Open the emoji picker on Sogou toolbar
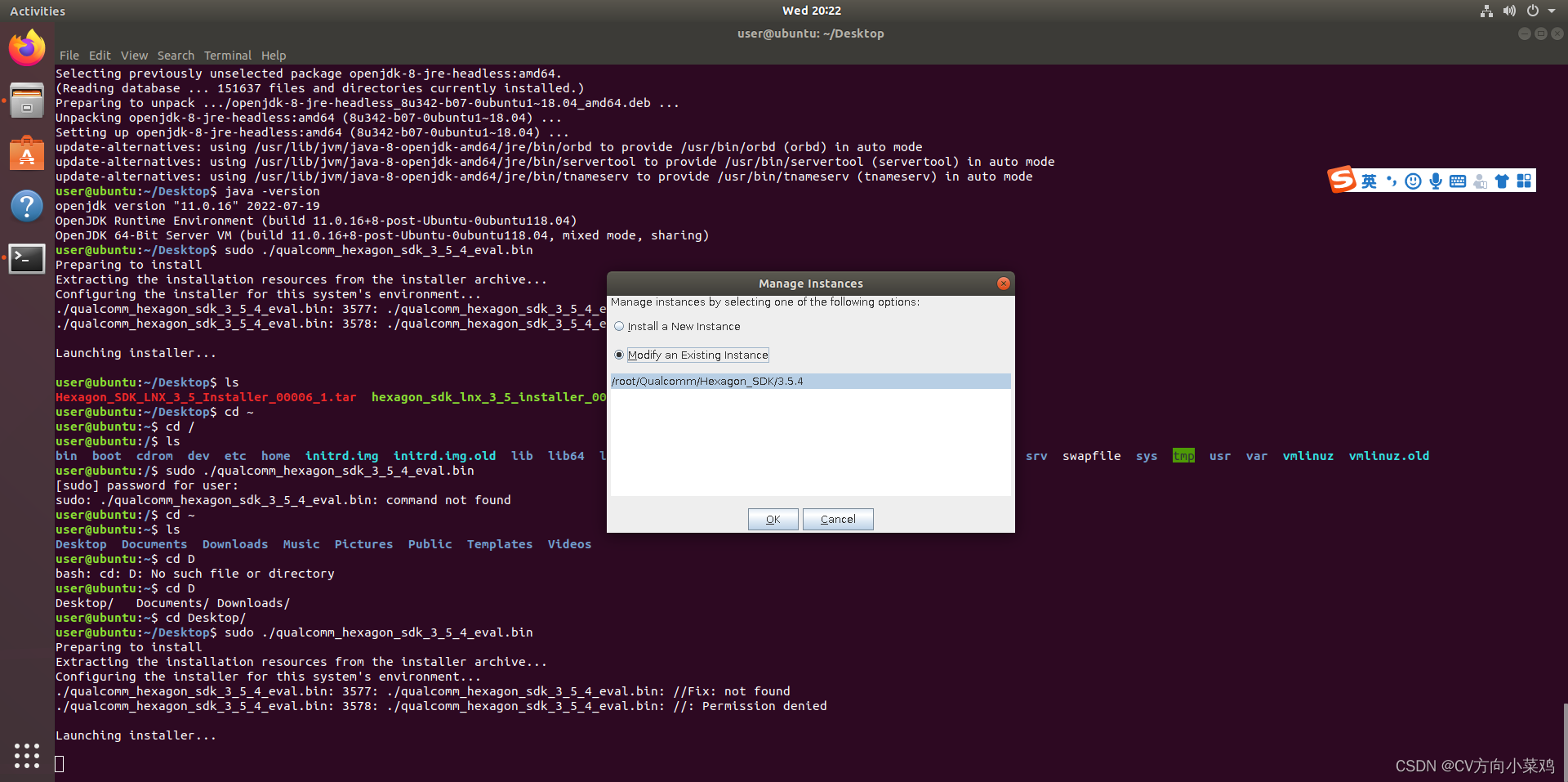The width and height of the screenshot is (1568, 782). (x=1413, y=180)
